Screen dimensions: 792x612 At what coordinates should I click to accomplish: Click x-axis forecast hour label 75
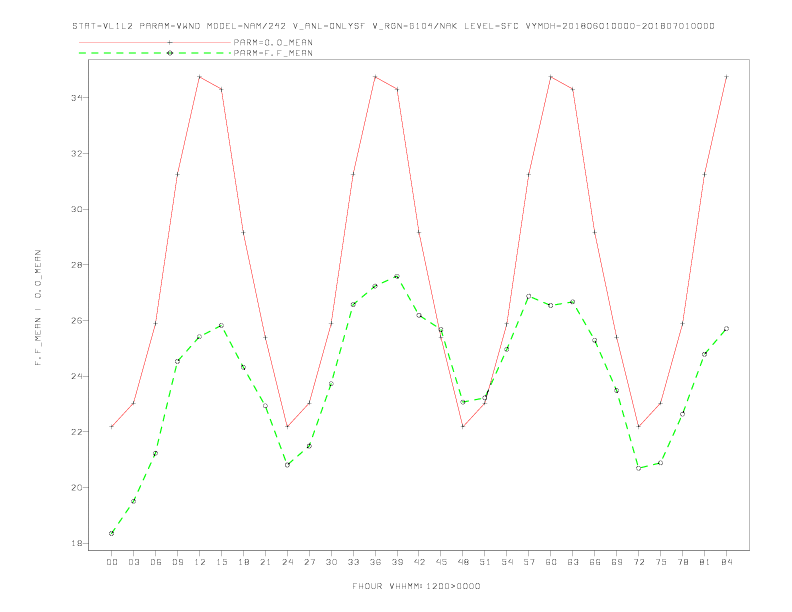(661, 562)
